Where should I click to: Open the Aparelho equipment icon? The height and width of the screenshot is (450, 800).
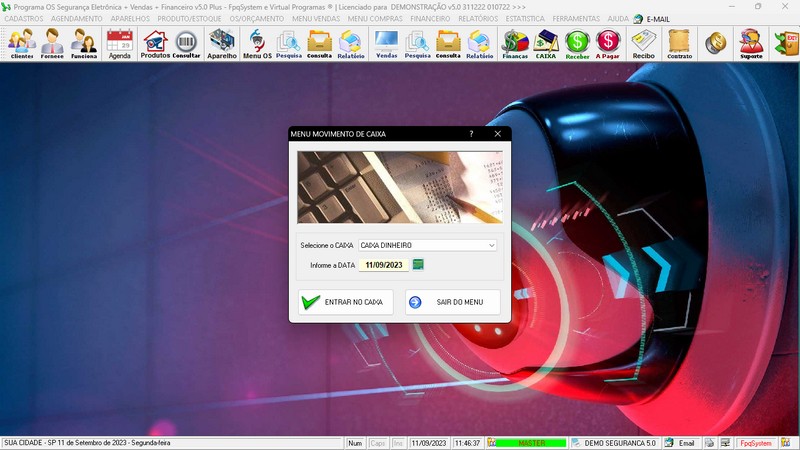coord(222,44)
